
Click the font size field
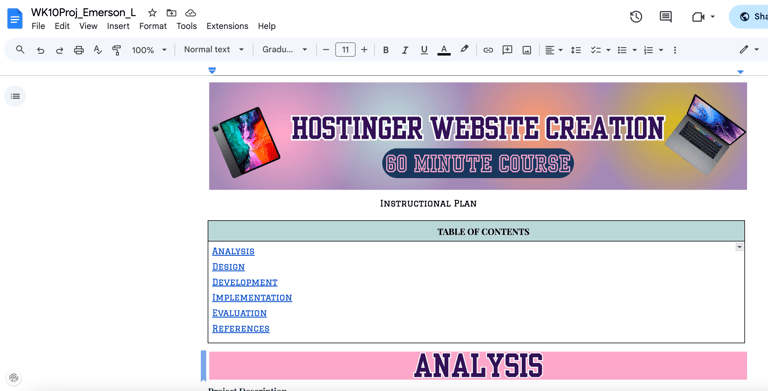(345, 49)
